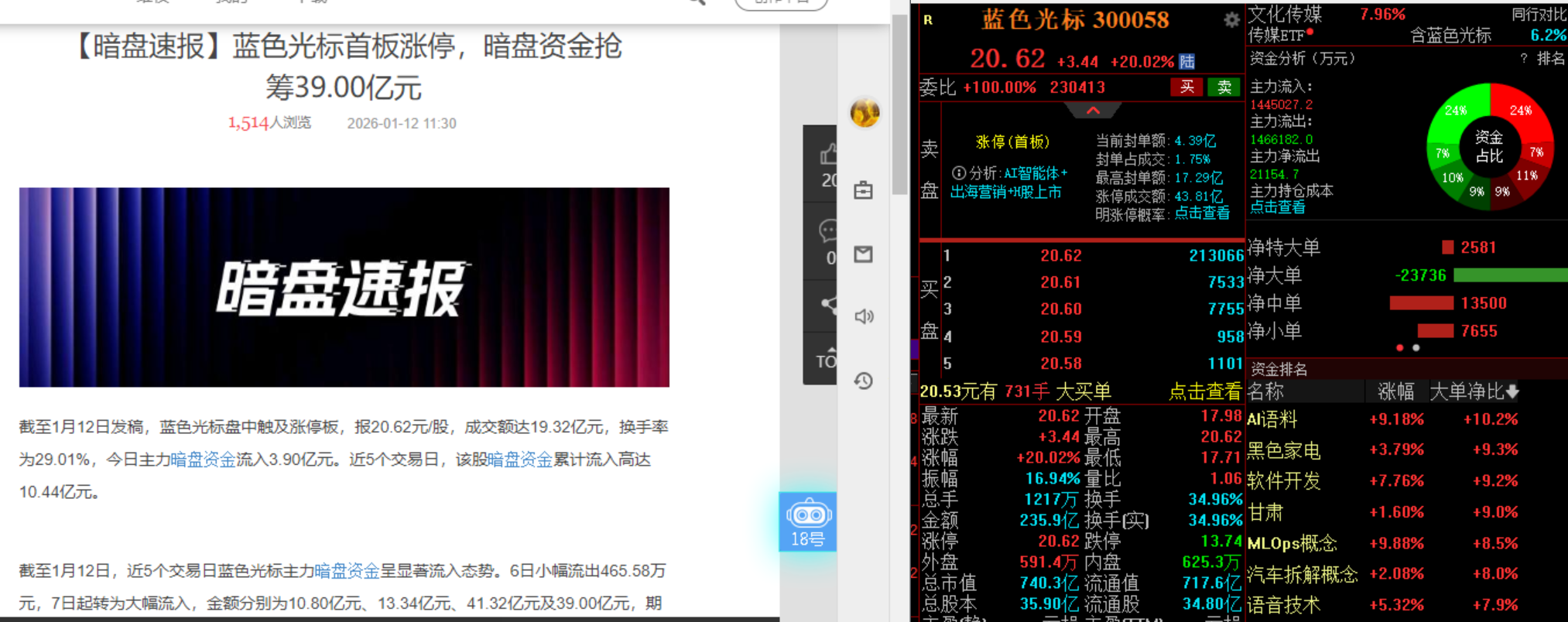Click buy level 2 price 20.61

pos(1060,282)
